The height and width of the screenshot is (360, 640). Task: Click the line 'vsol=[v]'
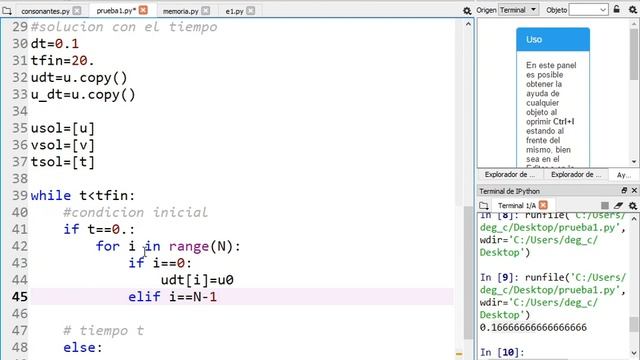63,145
